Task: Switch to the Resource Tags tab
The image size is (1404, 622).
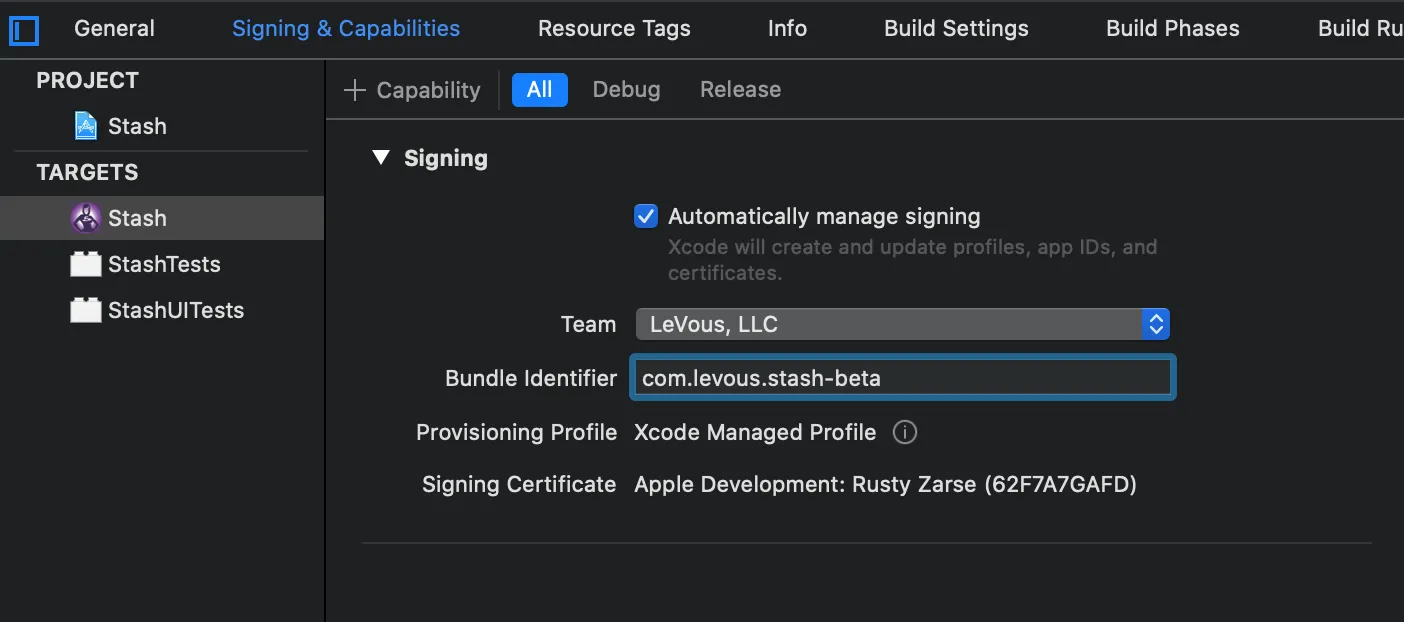Action: pyautogui.click(x=614, y=28)
